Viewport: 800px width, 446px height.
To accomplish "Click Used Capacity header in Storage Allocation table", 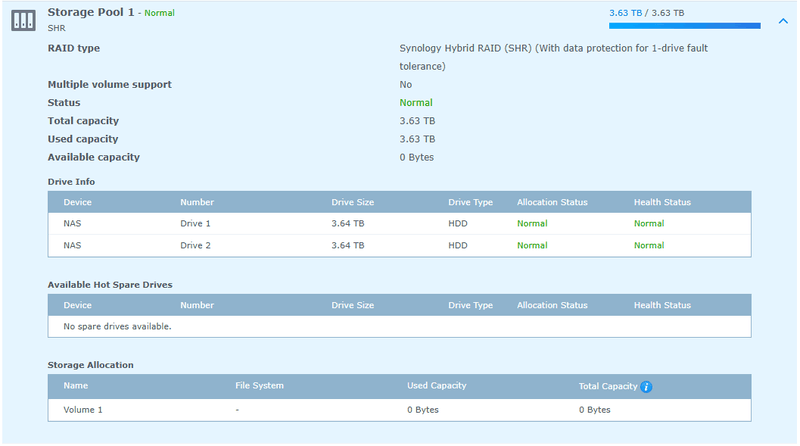I will tap(437, 386).
